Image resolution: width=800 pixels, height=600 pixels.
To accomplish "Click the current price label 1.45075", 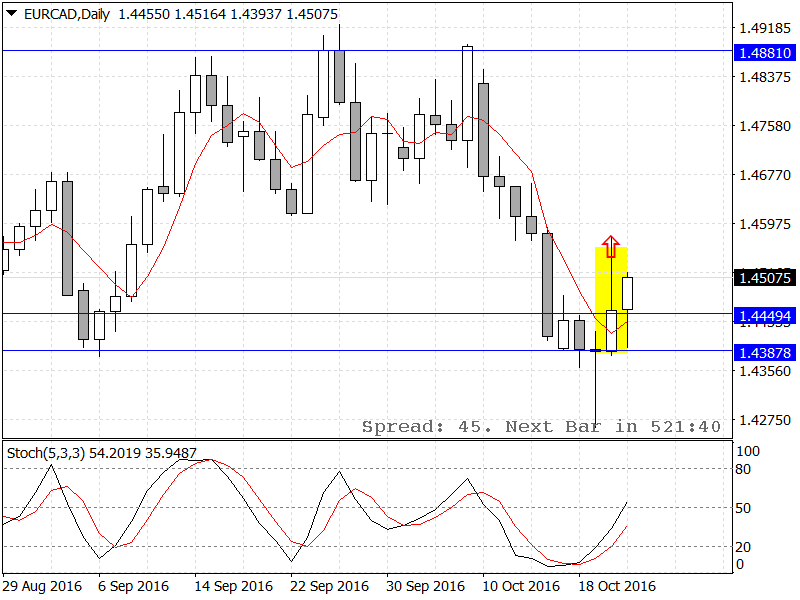I will [765, 278].
